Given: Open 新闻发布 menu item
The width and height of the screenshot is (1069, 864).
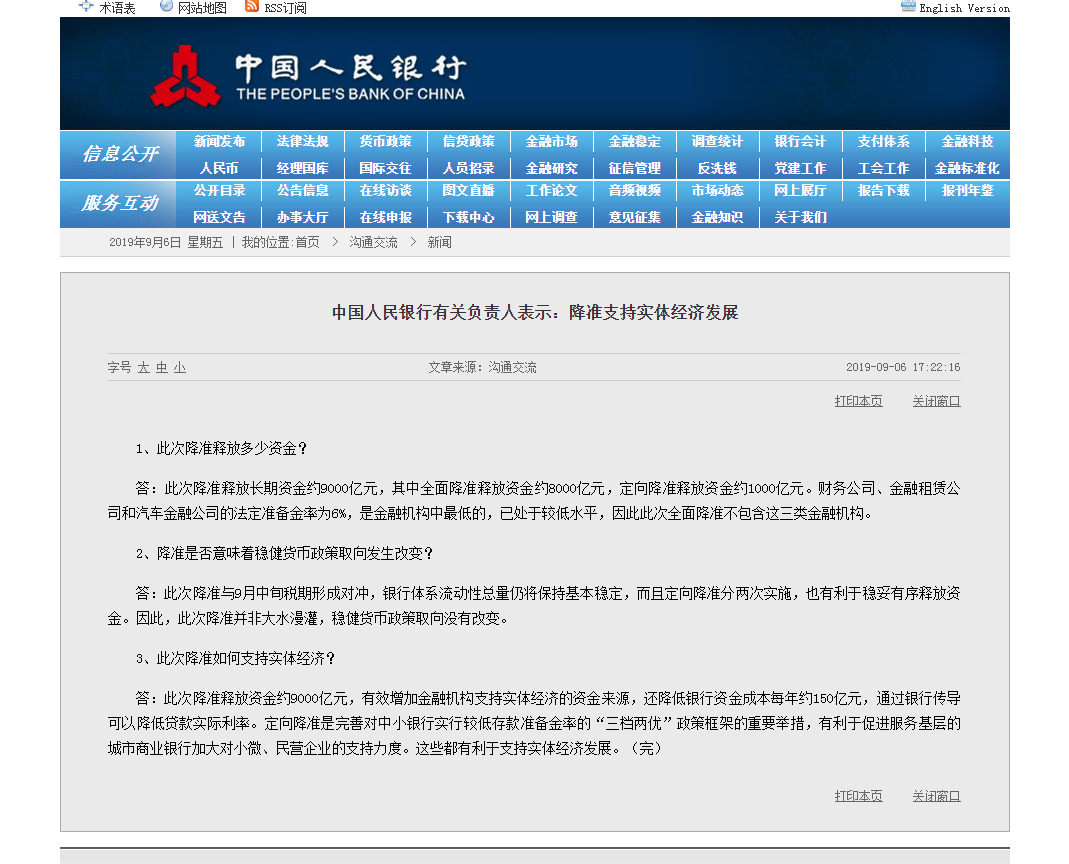Looking at the screenshot, I should point(219,141).
